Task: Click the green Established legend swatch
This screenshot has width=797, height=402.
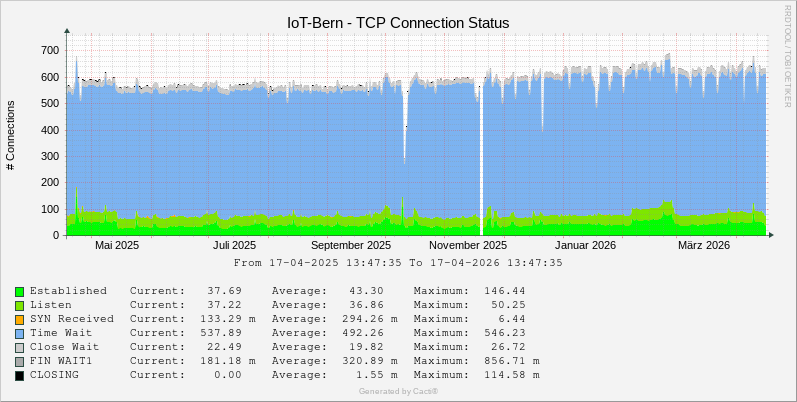Action: pos(19,291)
